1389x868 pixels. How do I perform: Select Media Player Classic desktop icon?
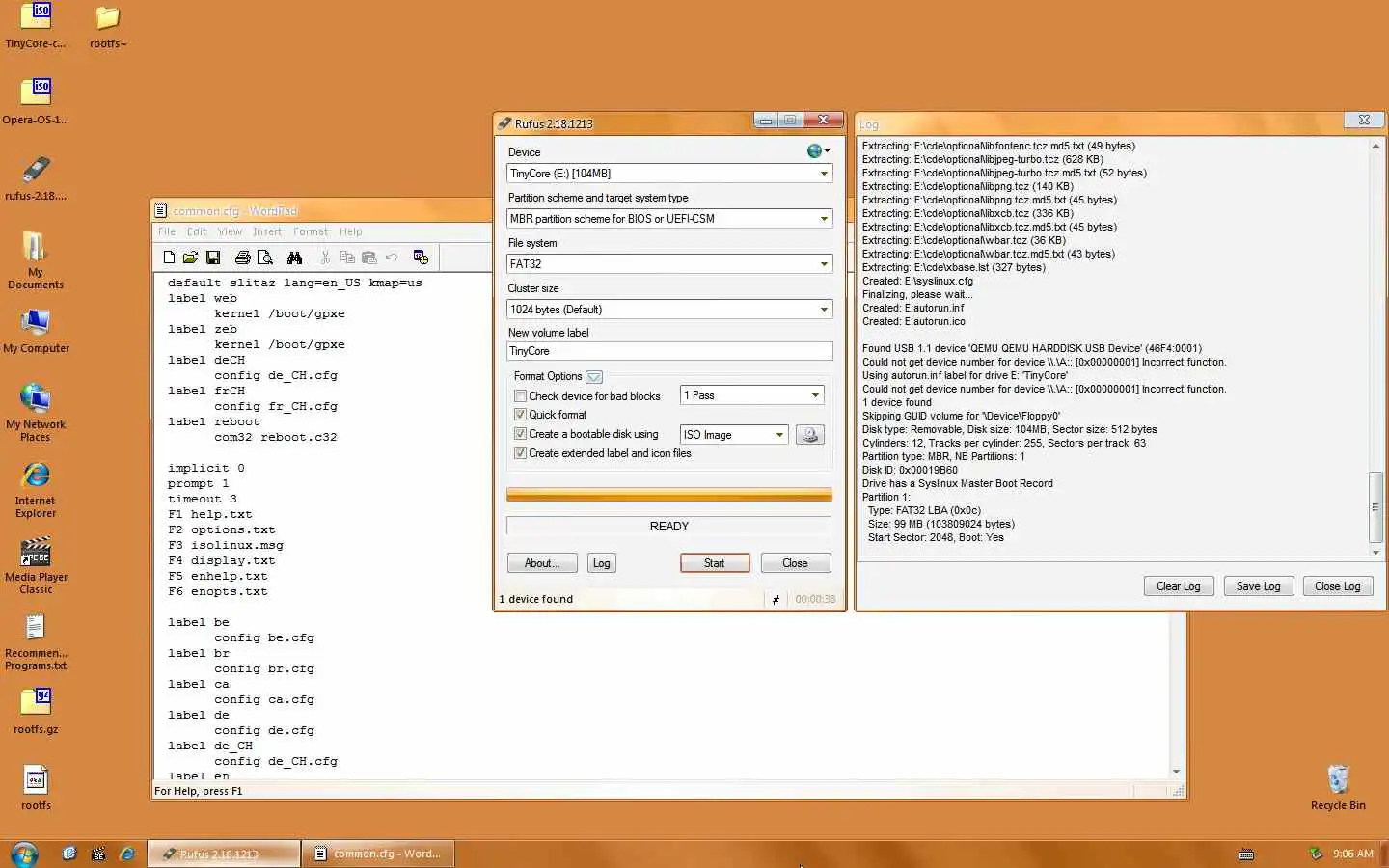pos(36,565)
